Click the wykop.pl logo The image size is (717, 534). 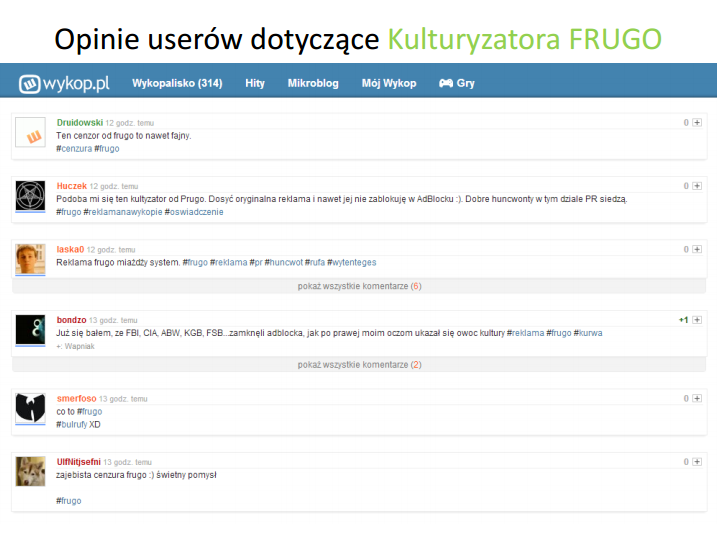click(63, 84)
